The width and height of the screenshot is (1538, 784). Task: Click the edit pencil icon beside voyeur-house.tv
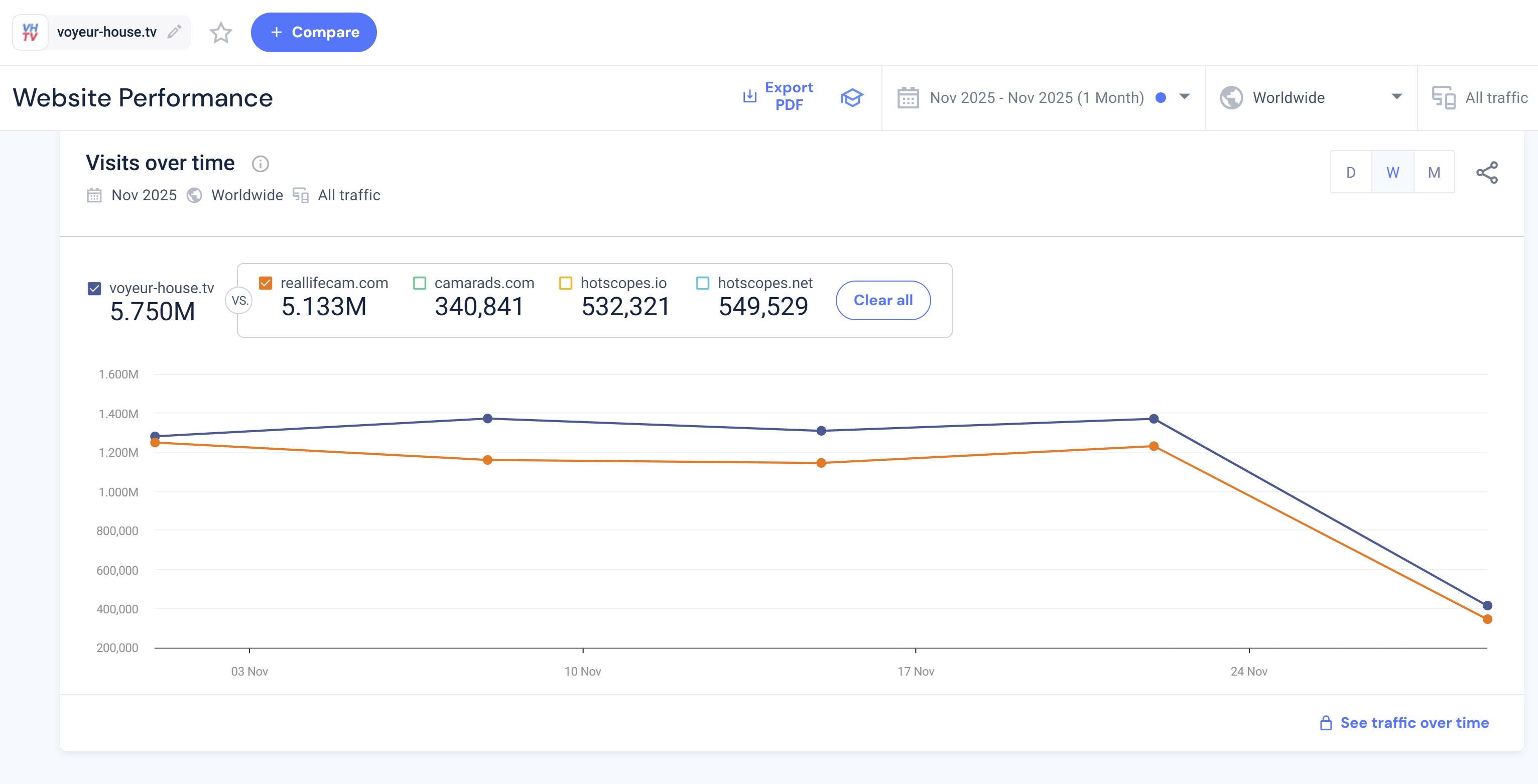pyautogui.click(x=174, y=32)
